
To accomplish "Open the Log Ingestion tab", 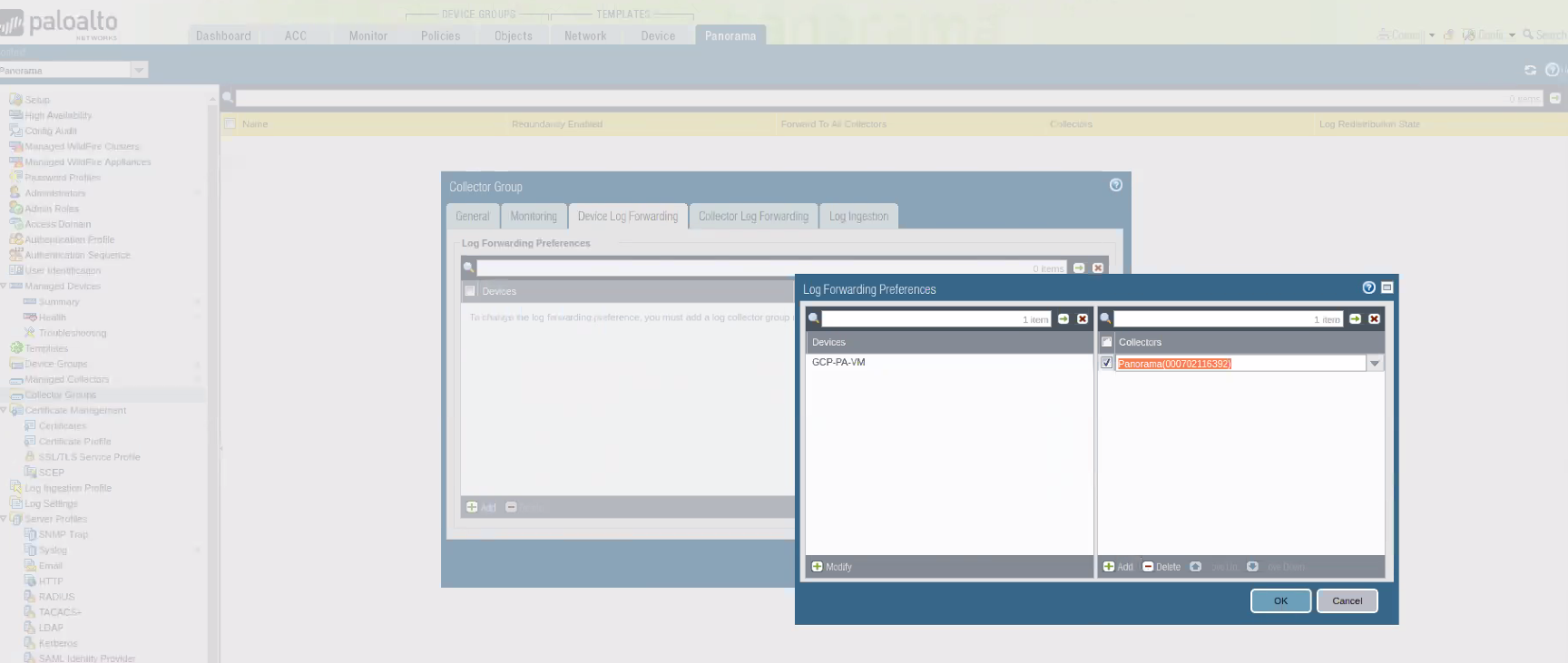I will pyautogui.click(x=858, y=216).
